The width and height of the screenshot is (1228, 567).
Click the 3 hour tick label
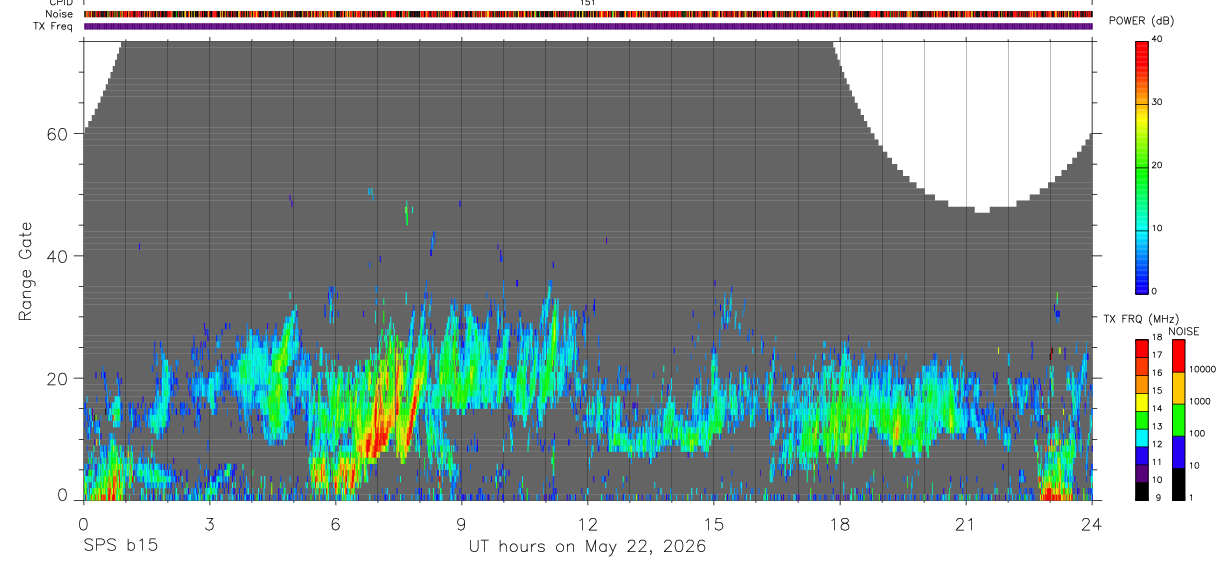[x=209, y=523]
